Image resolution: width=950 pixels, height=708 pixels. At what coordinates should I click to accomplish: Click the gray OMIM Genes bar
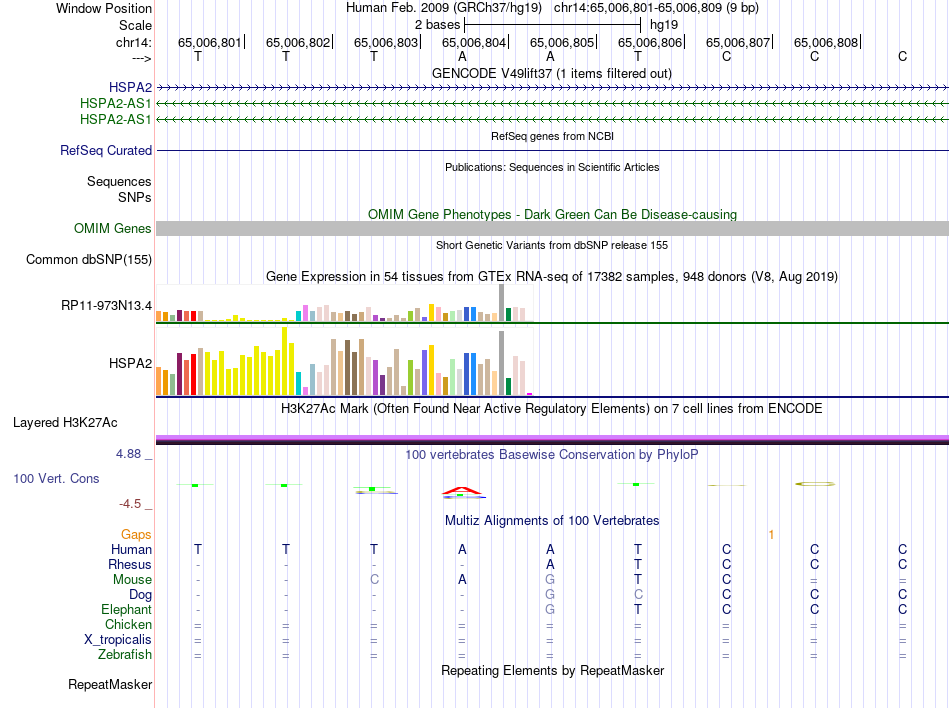(x=552, y=229)
